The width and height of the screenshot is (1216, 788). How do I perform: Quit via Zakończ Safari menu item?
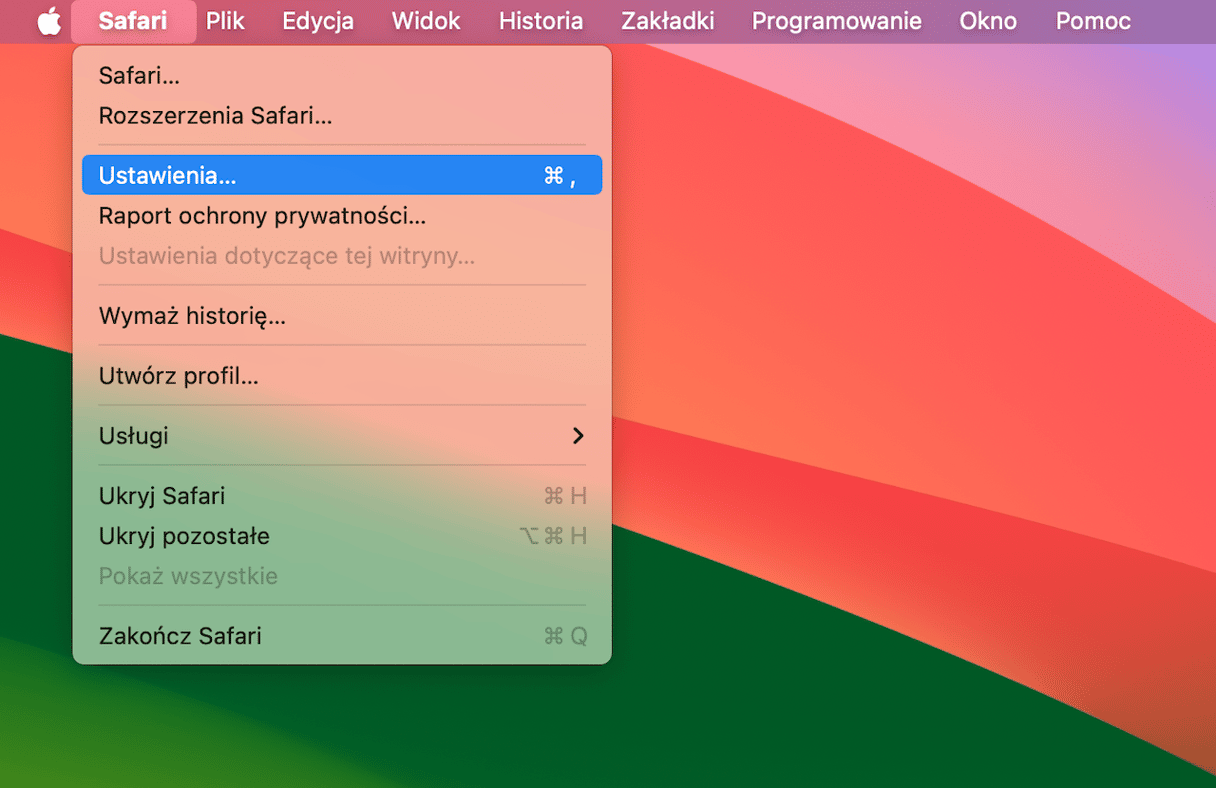[x=180, y=636]
